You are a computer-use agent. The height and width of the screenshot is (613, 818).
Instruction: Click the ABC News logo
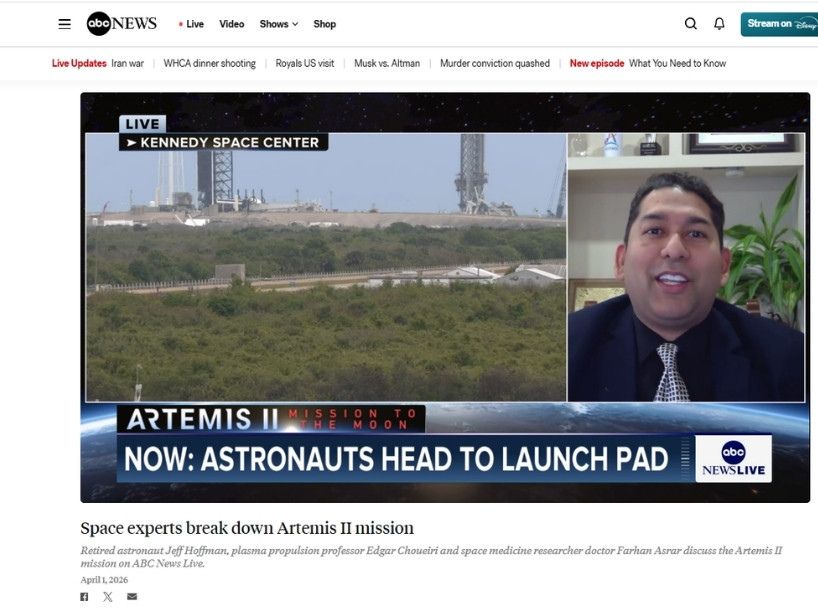[122, 23]
